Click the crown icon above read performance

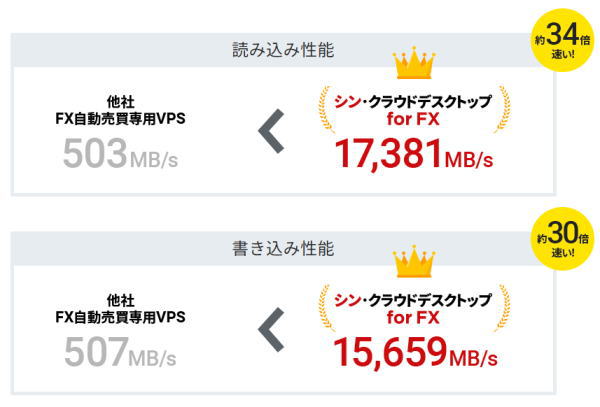click(x=414, y=63)
